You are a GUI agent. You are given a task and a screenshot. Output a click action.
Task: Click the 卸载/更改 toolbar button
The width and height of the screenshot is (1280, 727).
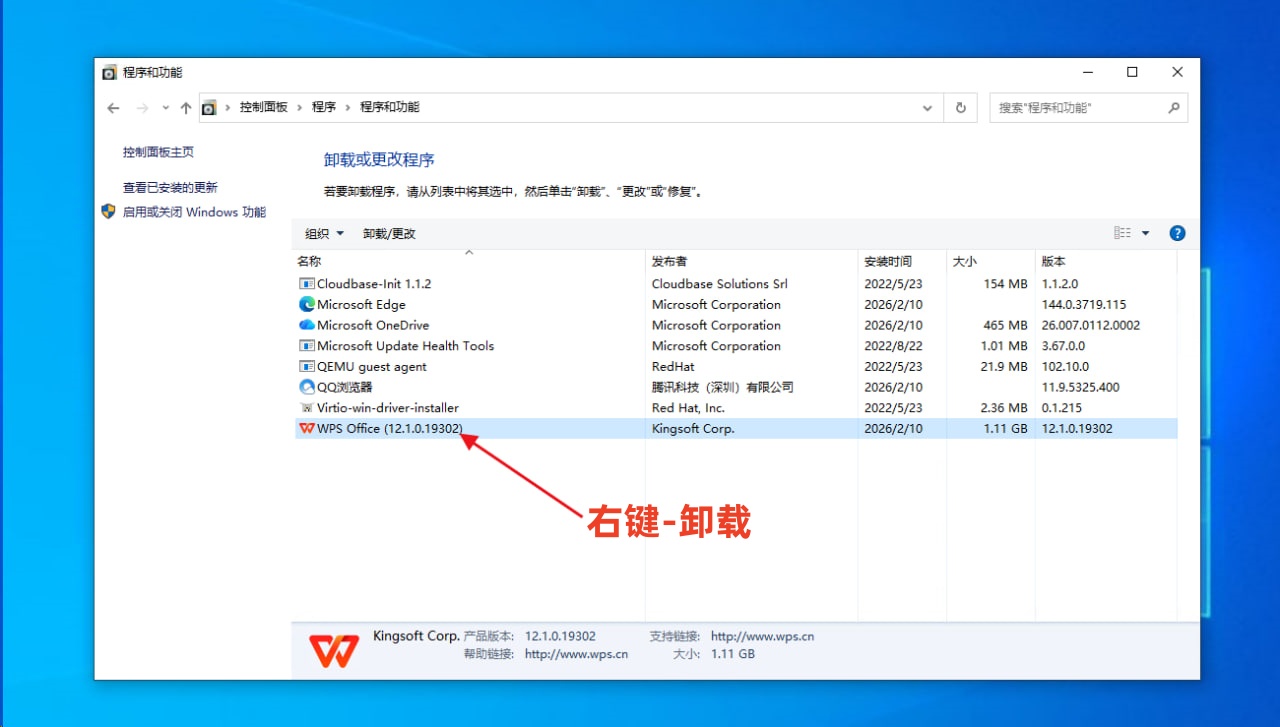(389, 234)
